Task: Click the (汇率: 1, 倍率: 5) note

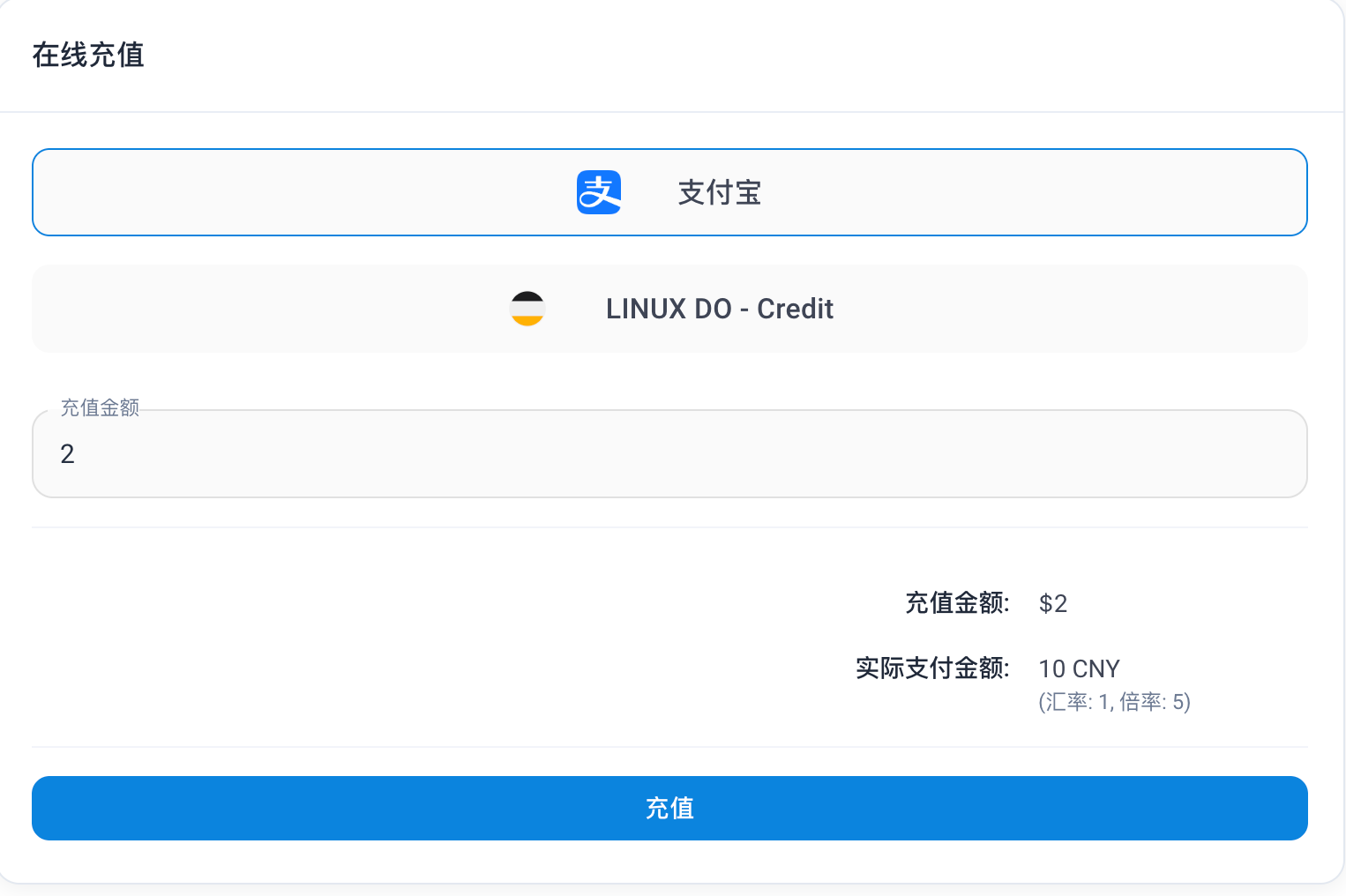Action: click(1114, 702)
